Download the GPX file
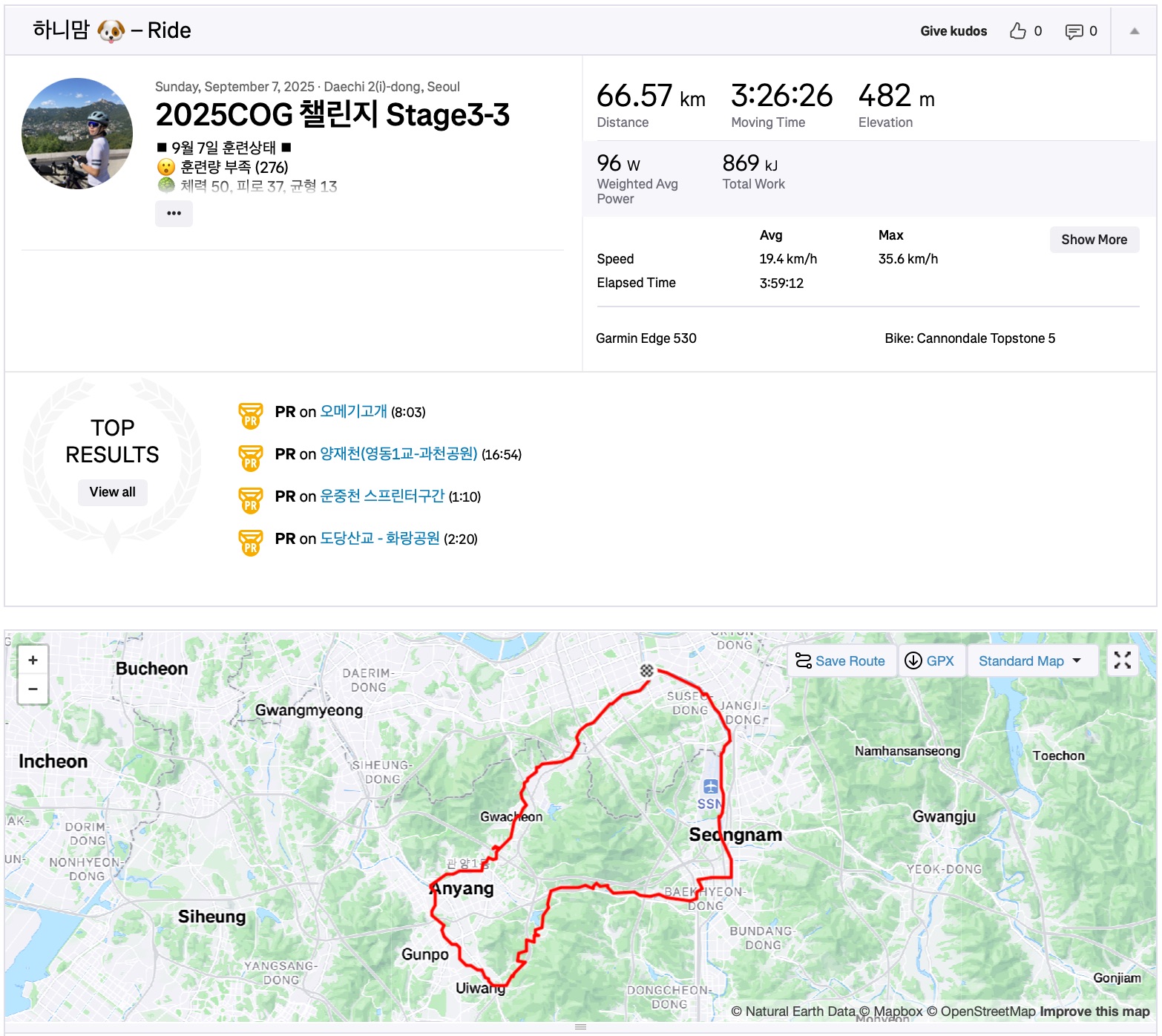Viewport: 1162px width, 1036px height. 930,660
